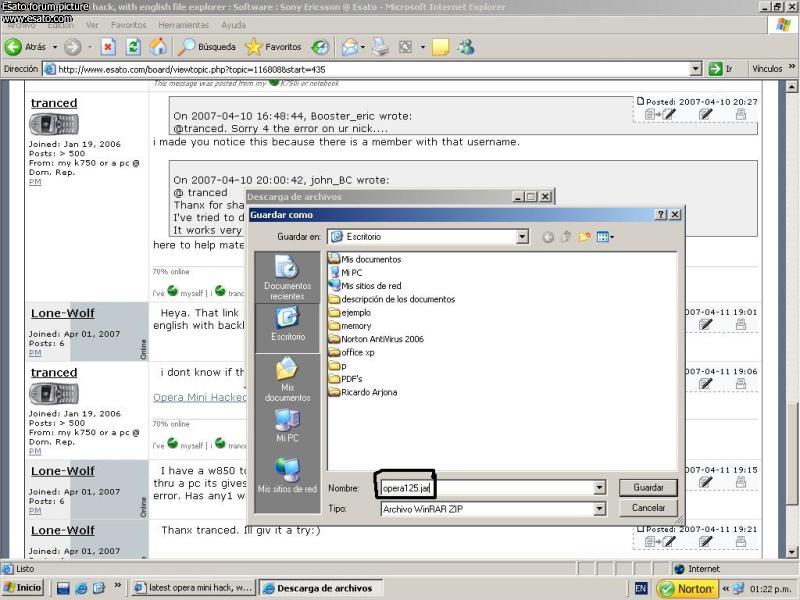Open the Herramientas menu

point(183,25)
